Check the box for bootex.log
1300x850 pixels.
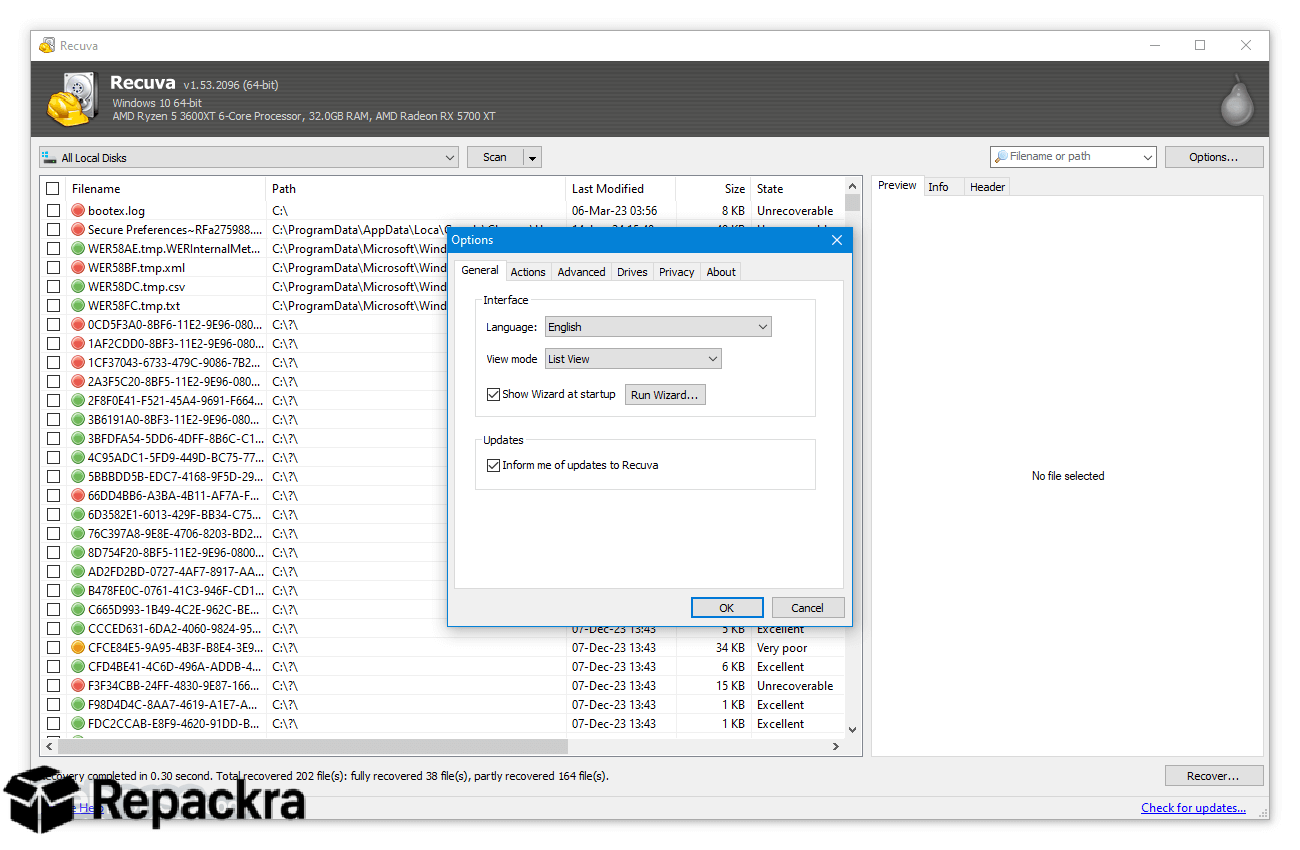point(53,211)
